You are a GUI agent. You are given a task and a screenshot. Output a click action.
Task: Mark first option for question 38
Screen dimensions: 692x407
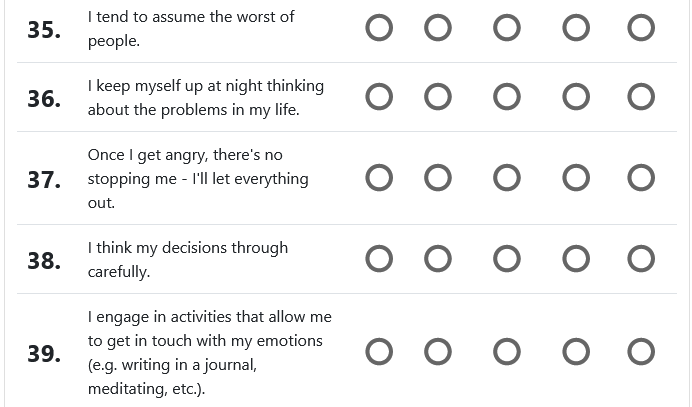(x=379, y=259)
